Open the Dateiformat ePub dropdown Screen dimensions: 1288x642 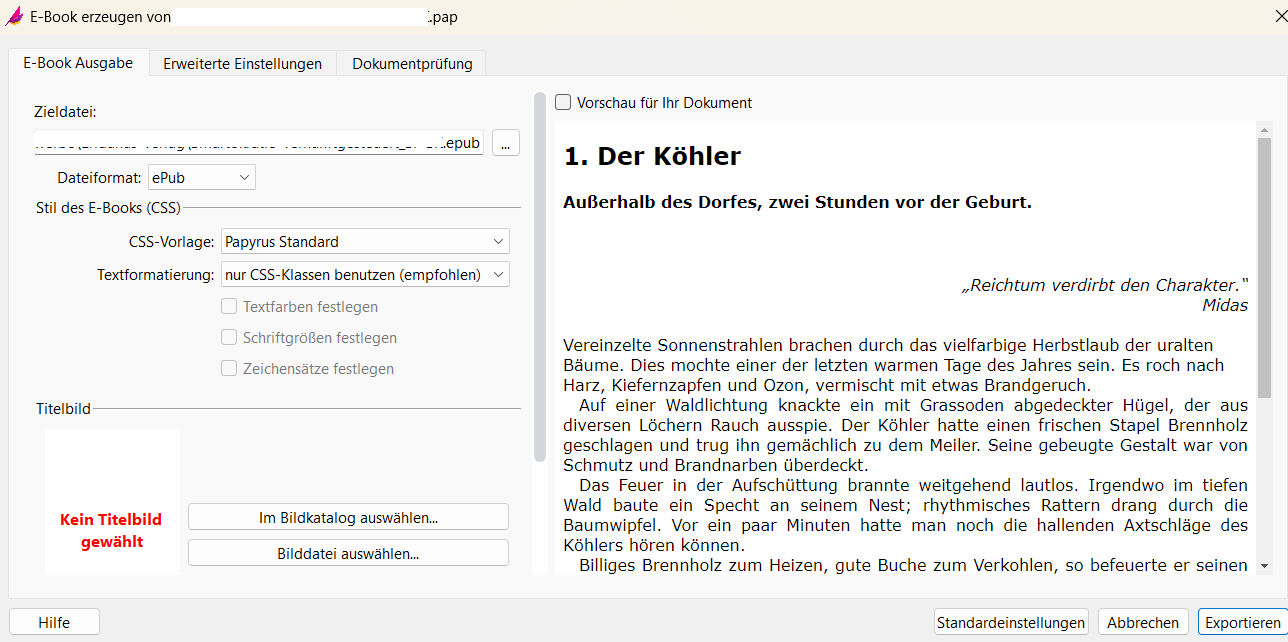point(202,178)
